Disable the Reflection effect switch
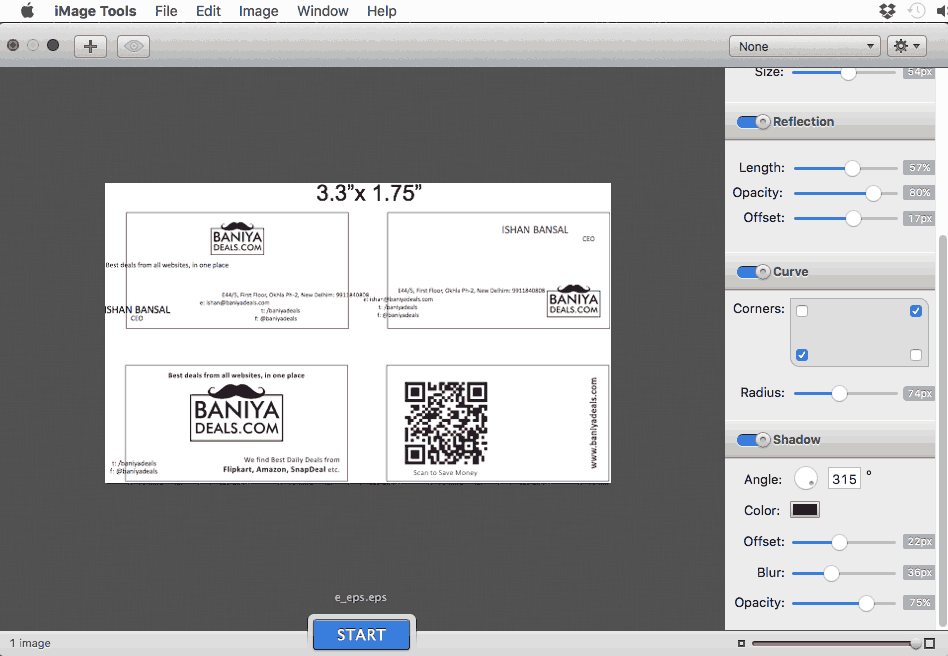Screen dimensions: 948x656 coord(753,122)
